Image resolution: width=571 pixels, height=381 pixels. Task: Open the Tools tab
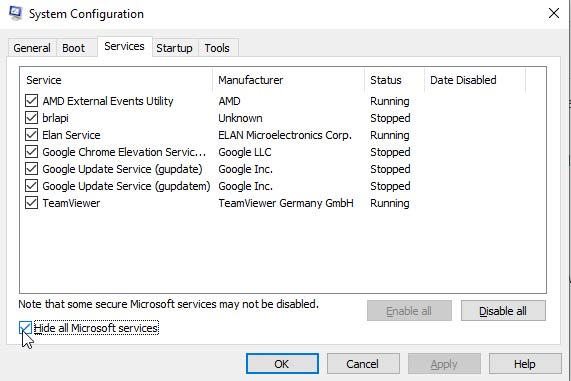(217, 48)
